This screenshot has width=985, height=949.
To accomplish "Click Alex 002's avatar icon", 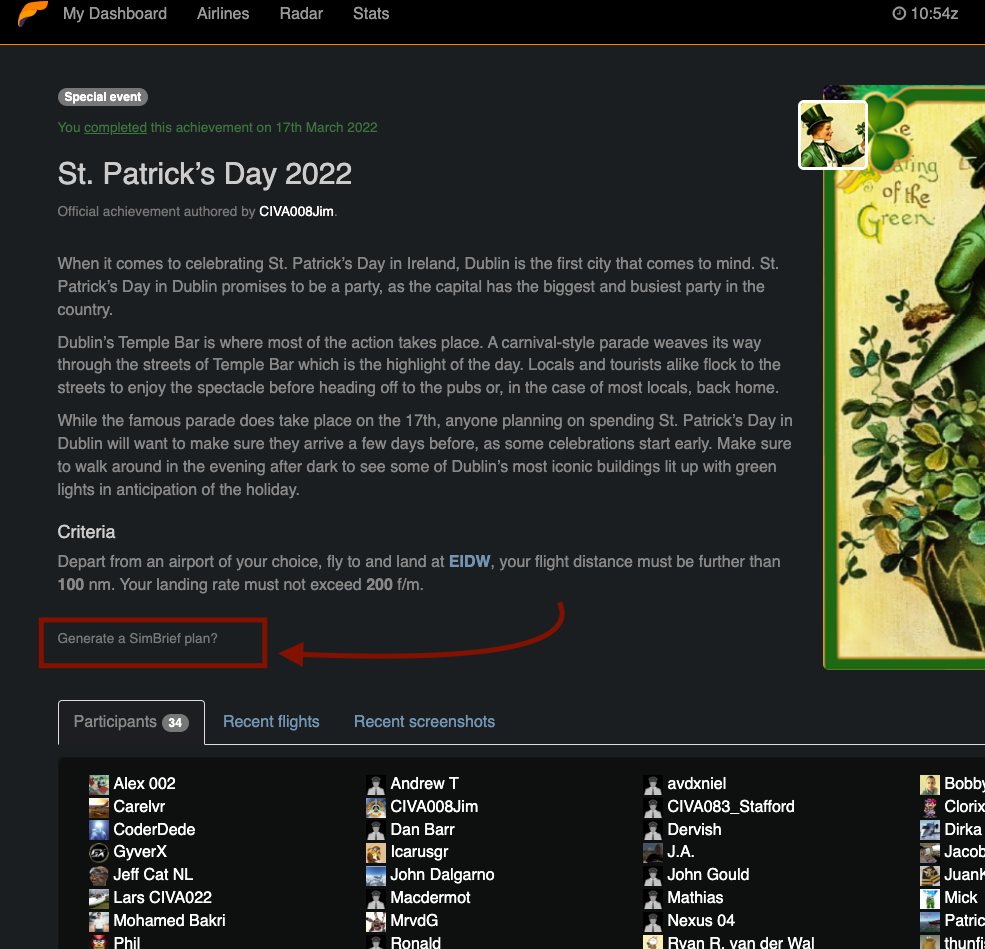I will tap(99, 784).
